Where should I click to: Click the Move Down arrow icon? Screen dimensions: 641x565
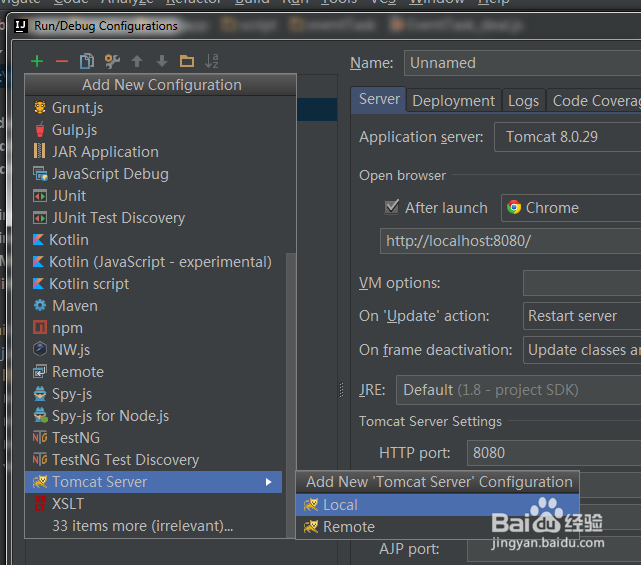click(162, 61)
